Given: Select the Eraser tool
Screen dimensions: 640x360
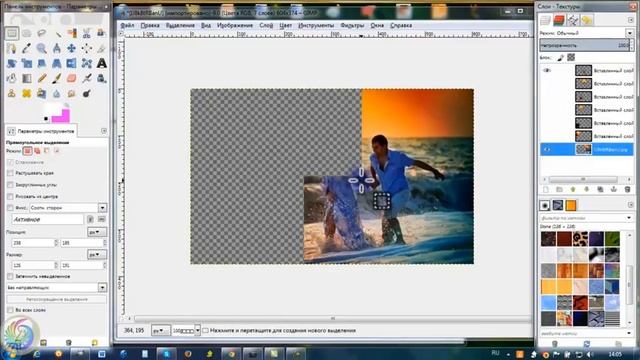Looking at the screenshot, I should [x=72, y=78].
